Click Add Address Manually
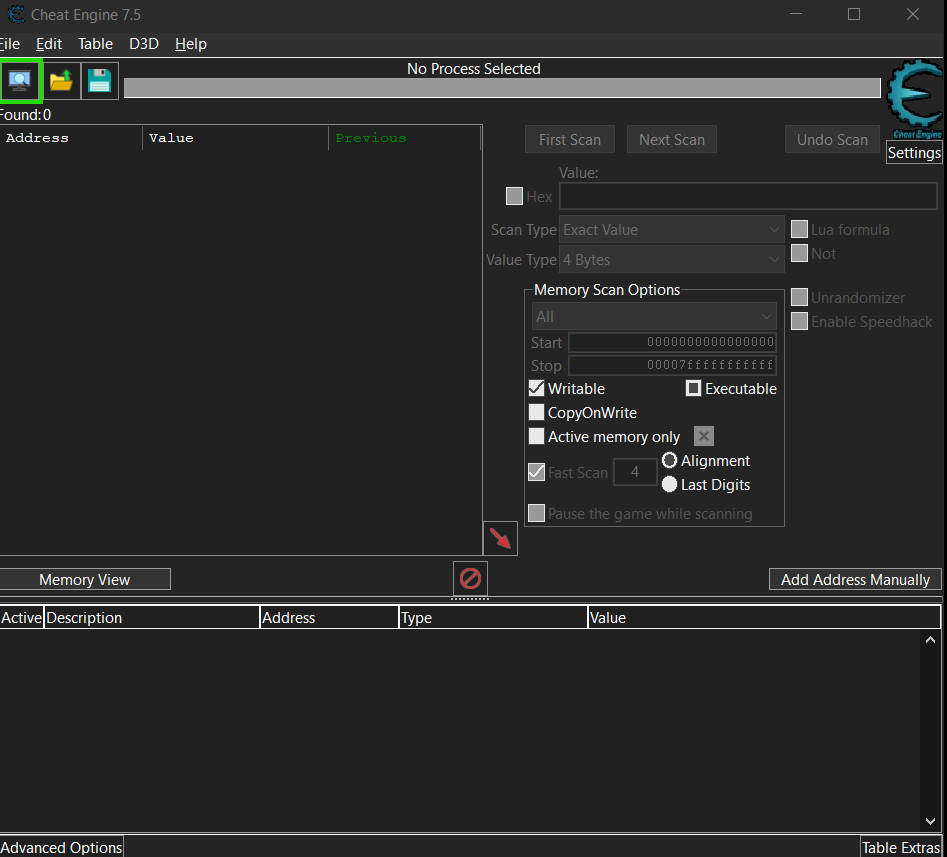Screen dimensions: 947x857 pos(855,579)
